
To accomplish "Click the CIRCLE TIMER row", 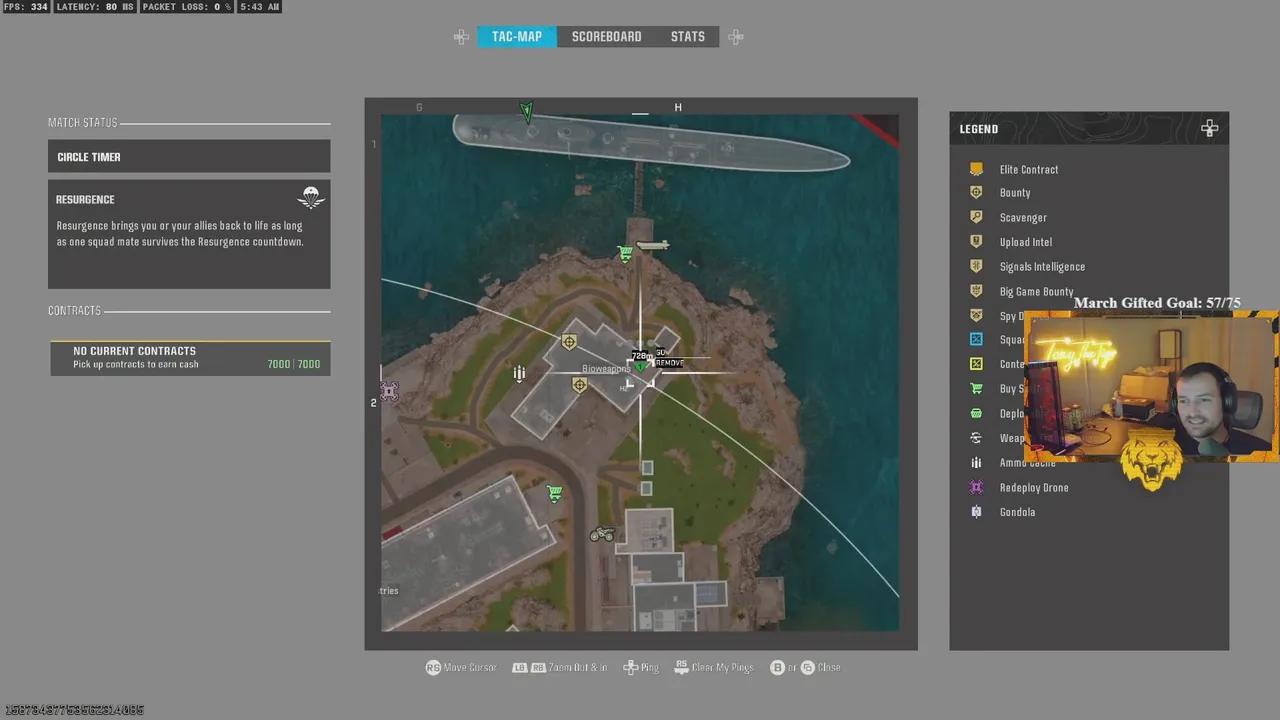I will tap(189, 157).
